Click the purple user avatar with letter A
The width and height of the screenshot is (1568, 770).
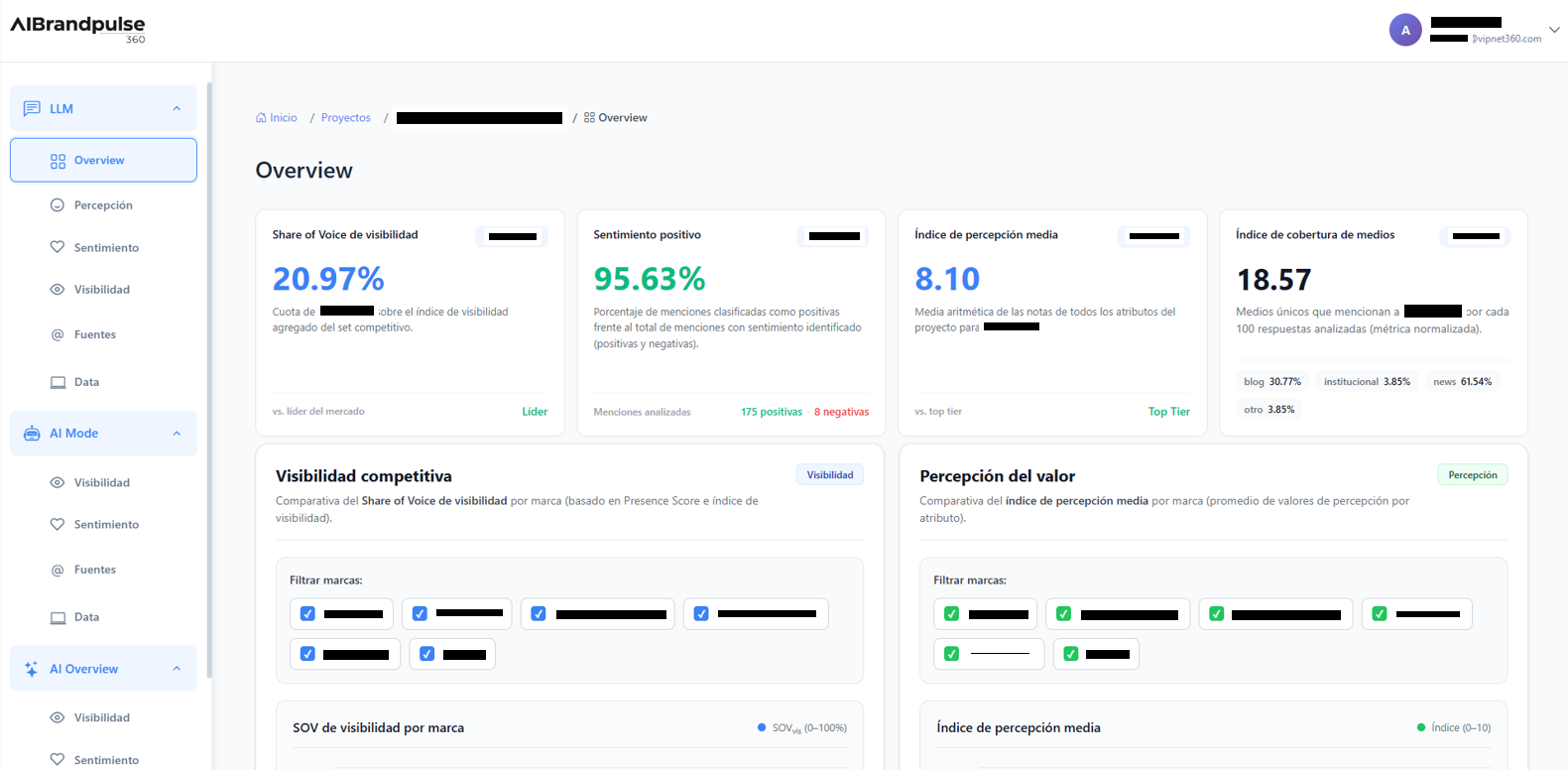point(1404,30)
